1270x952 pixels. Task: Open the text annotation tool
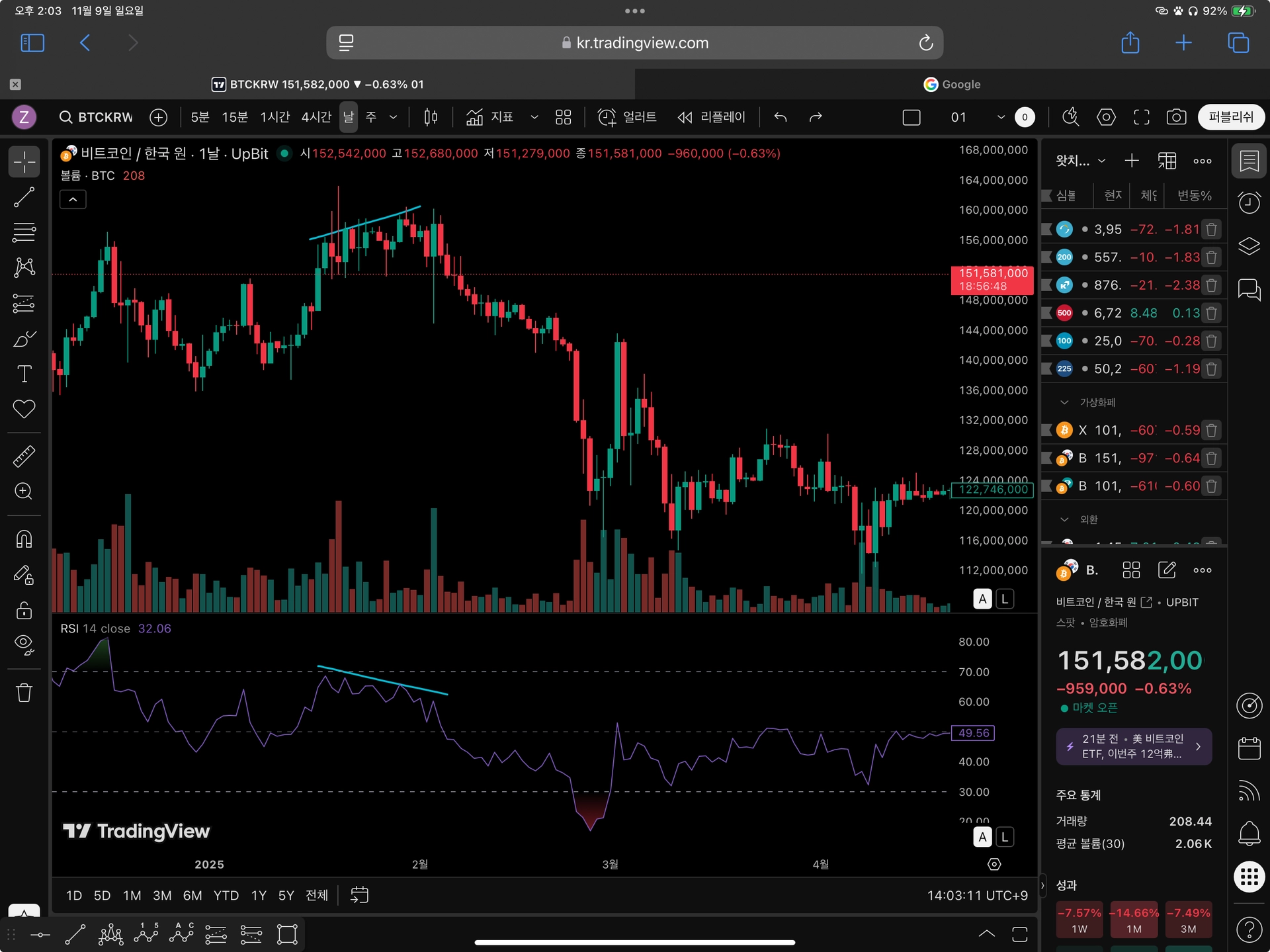(x=24, y=374)
